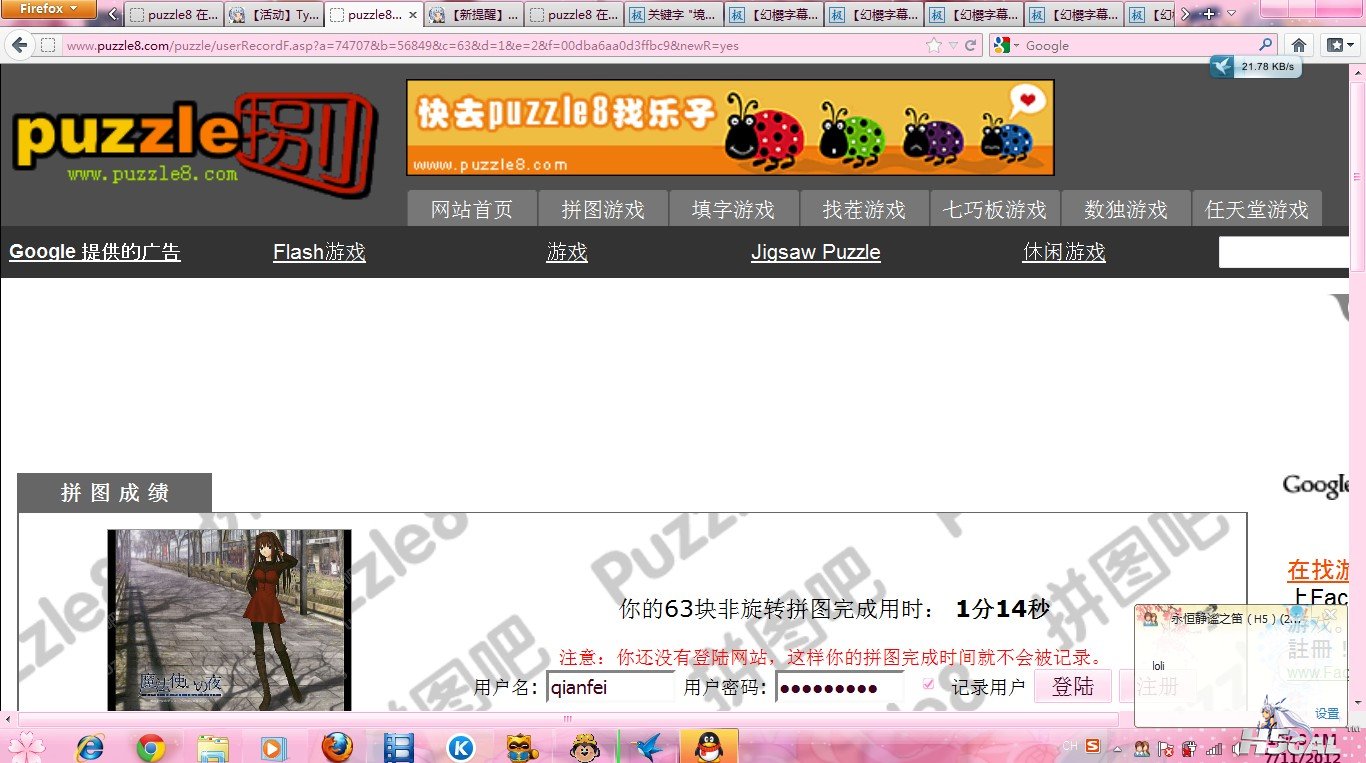Click the power plug icon in tray

coord(1189,748)
